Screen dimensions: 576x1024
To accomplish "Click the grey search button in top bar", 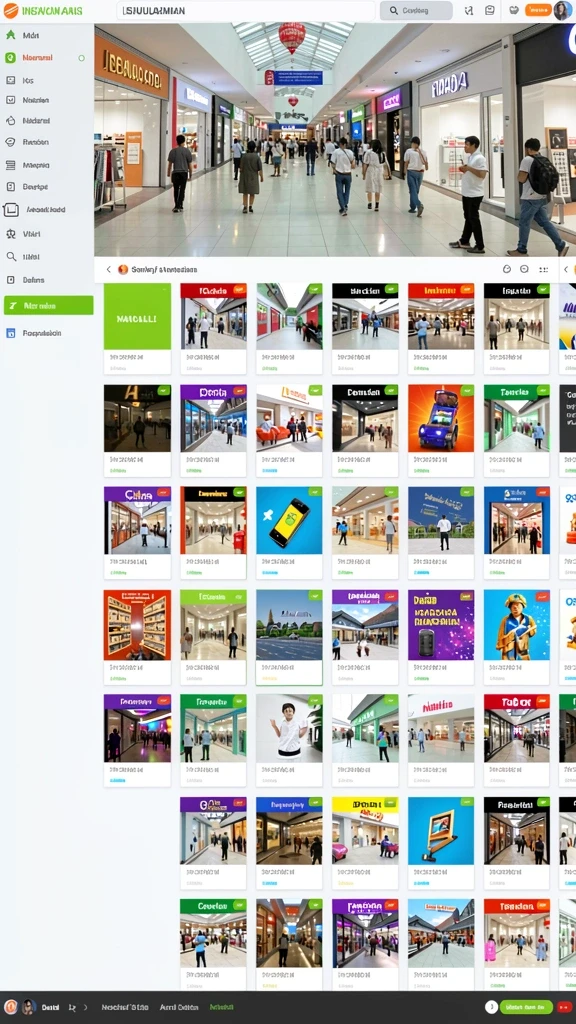I will click(x=416, y=10).
